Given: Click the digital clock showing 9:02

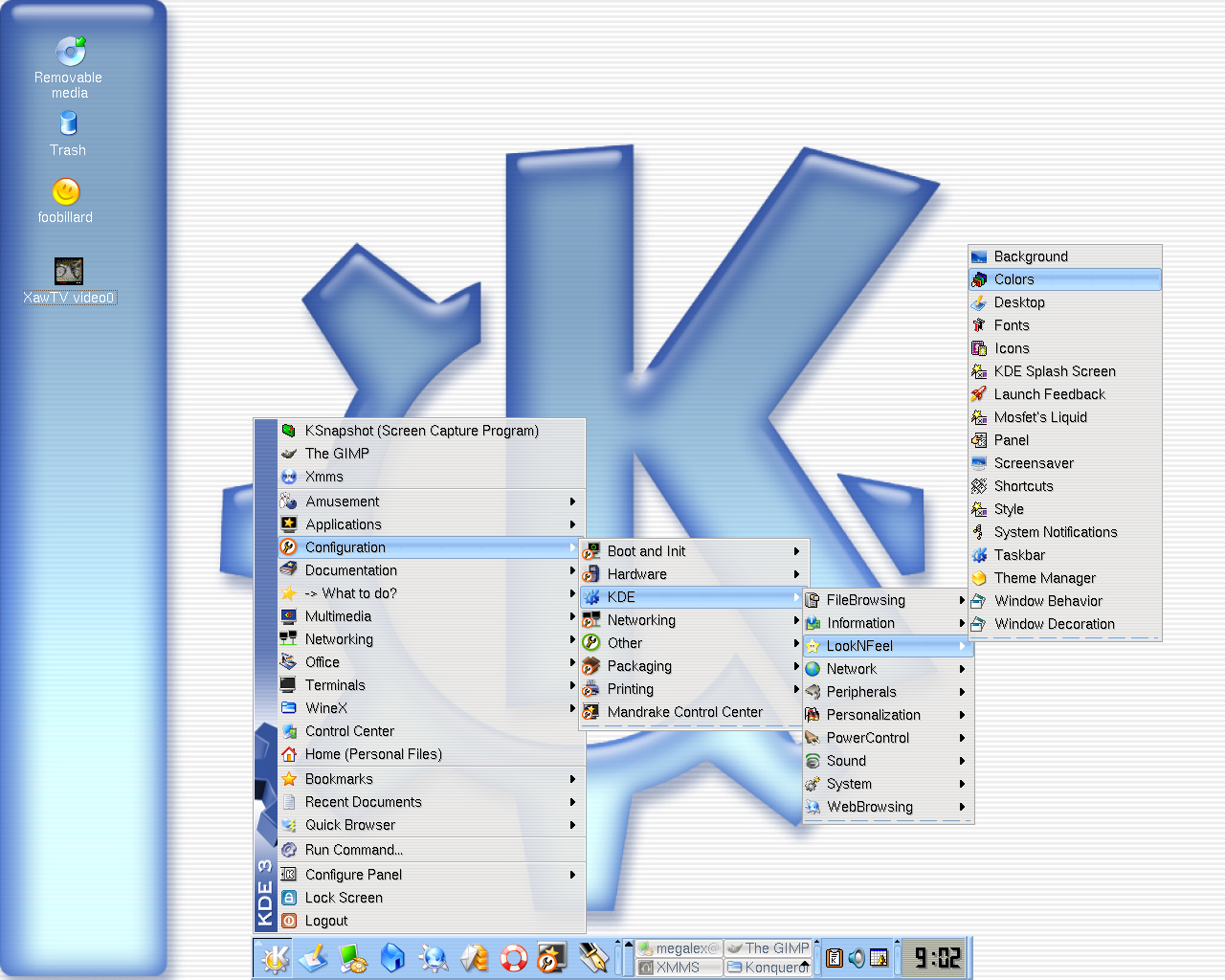Looking at the screenshot, I should [x=935, y=958].
